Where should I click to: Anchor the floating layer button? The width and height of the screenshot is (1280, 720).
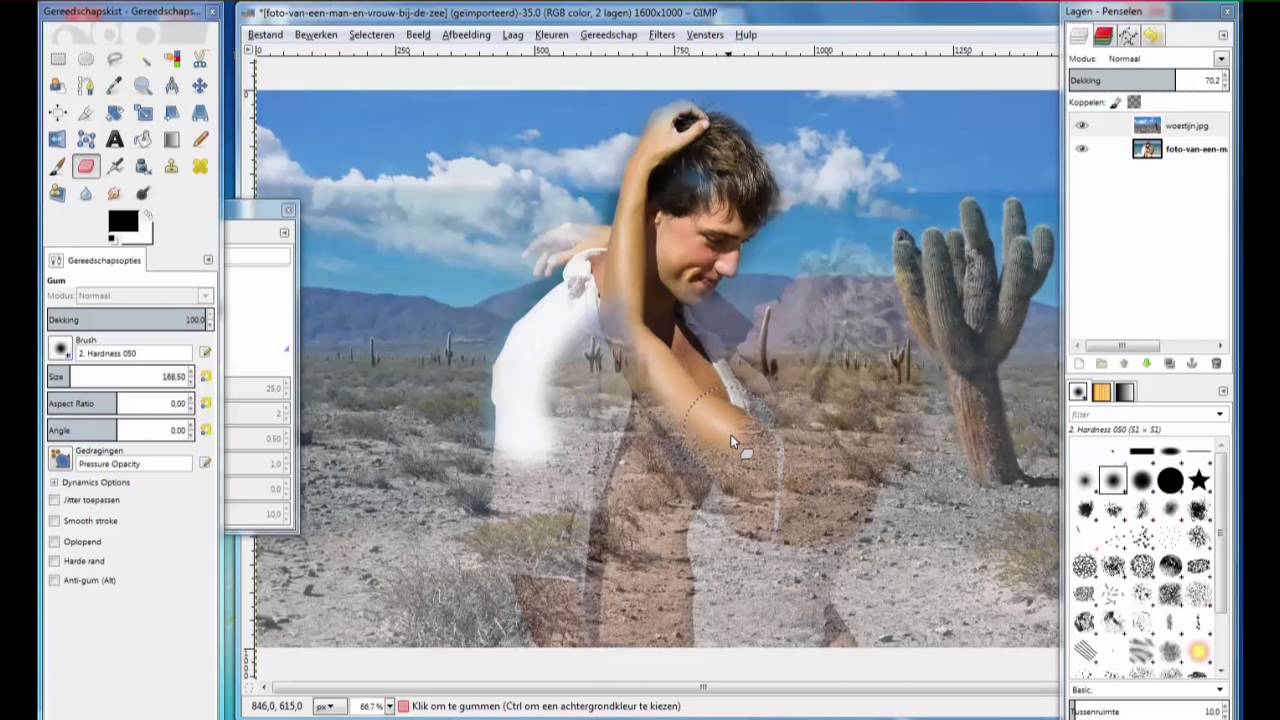(1193, 364)
